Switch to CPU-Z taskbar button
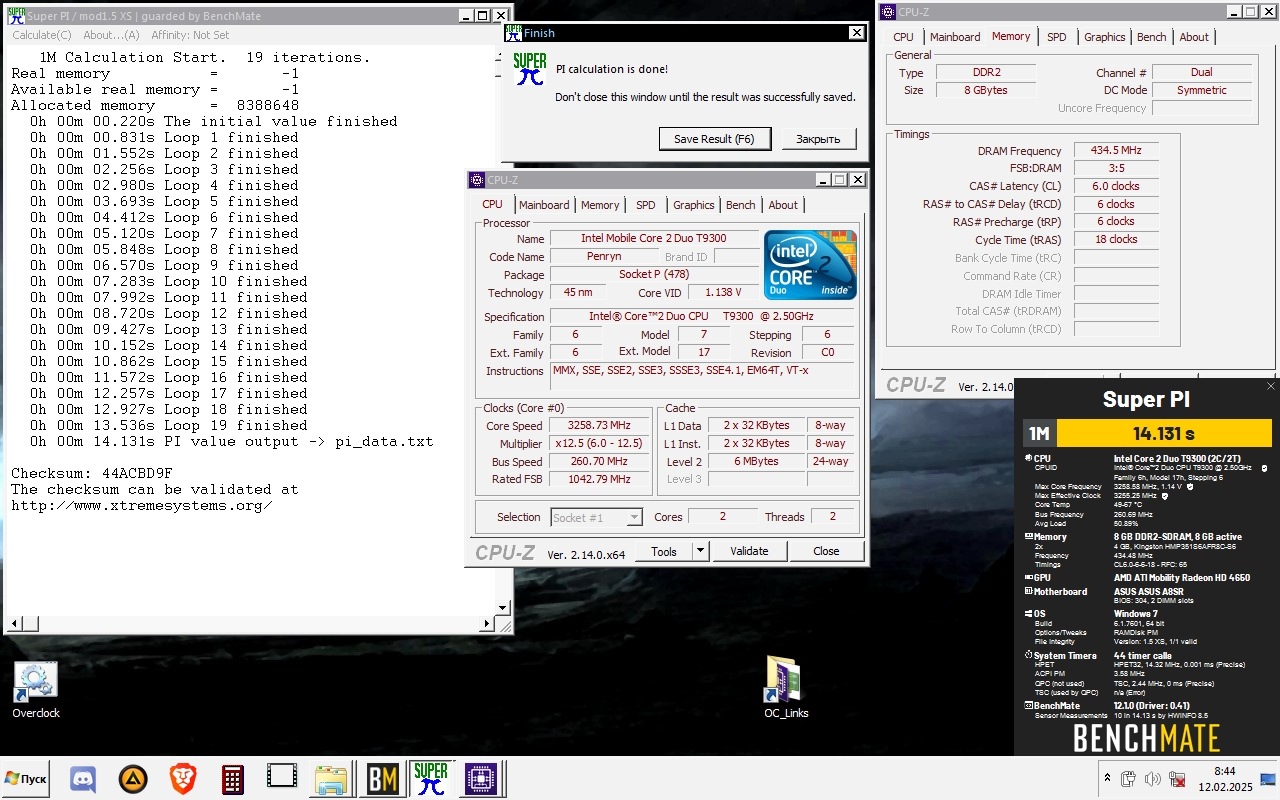The width and height of the screenshot is (1280, 800). click(x=480, y=778)
